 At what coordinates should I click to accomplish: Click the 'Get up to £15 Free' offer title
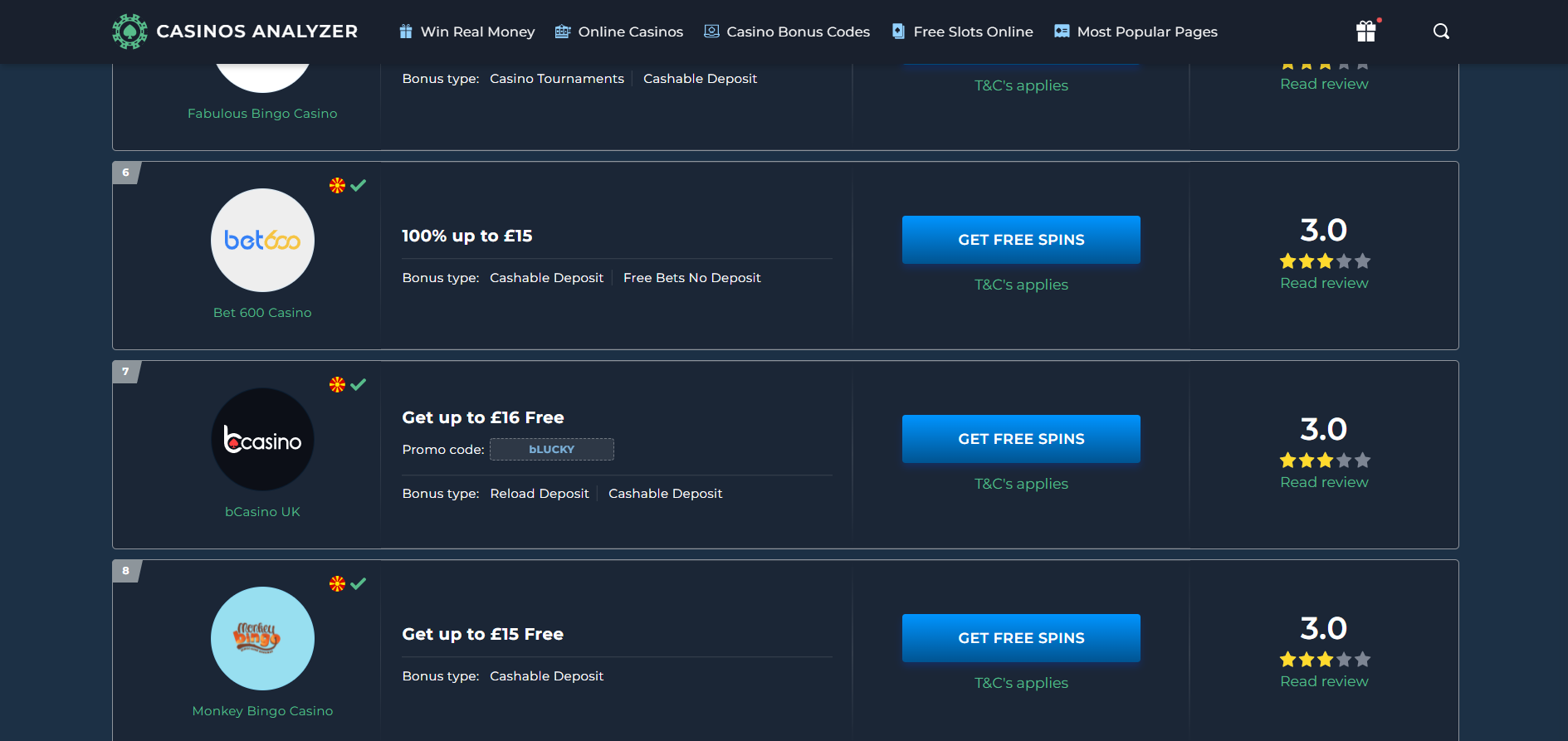(x=483, y=634)
